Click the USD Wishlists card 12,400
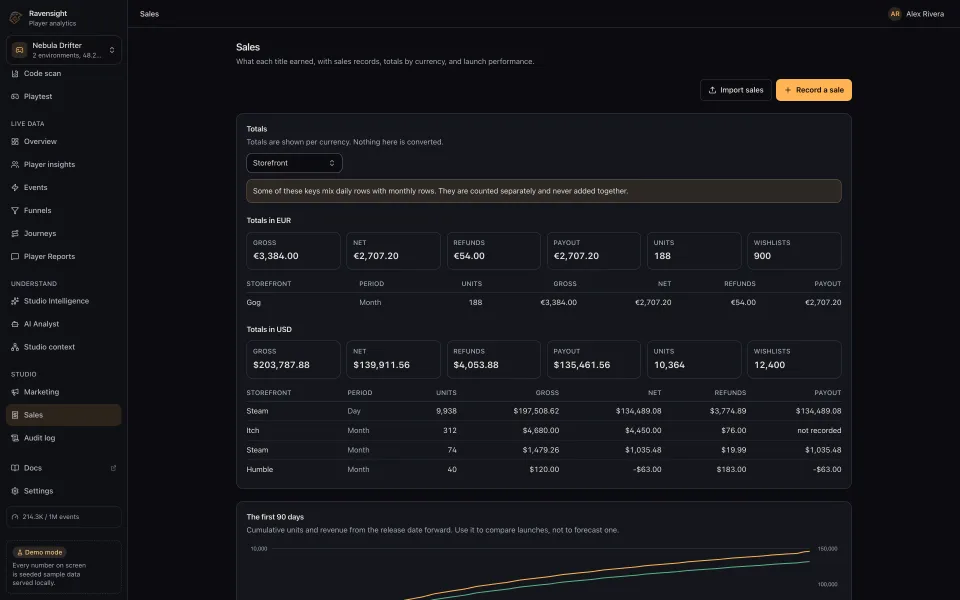The height and width of the screenshot is (600, 960). [794, 359]
